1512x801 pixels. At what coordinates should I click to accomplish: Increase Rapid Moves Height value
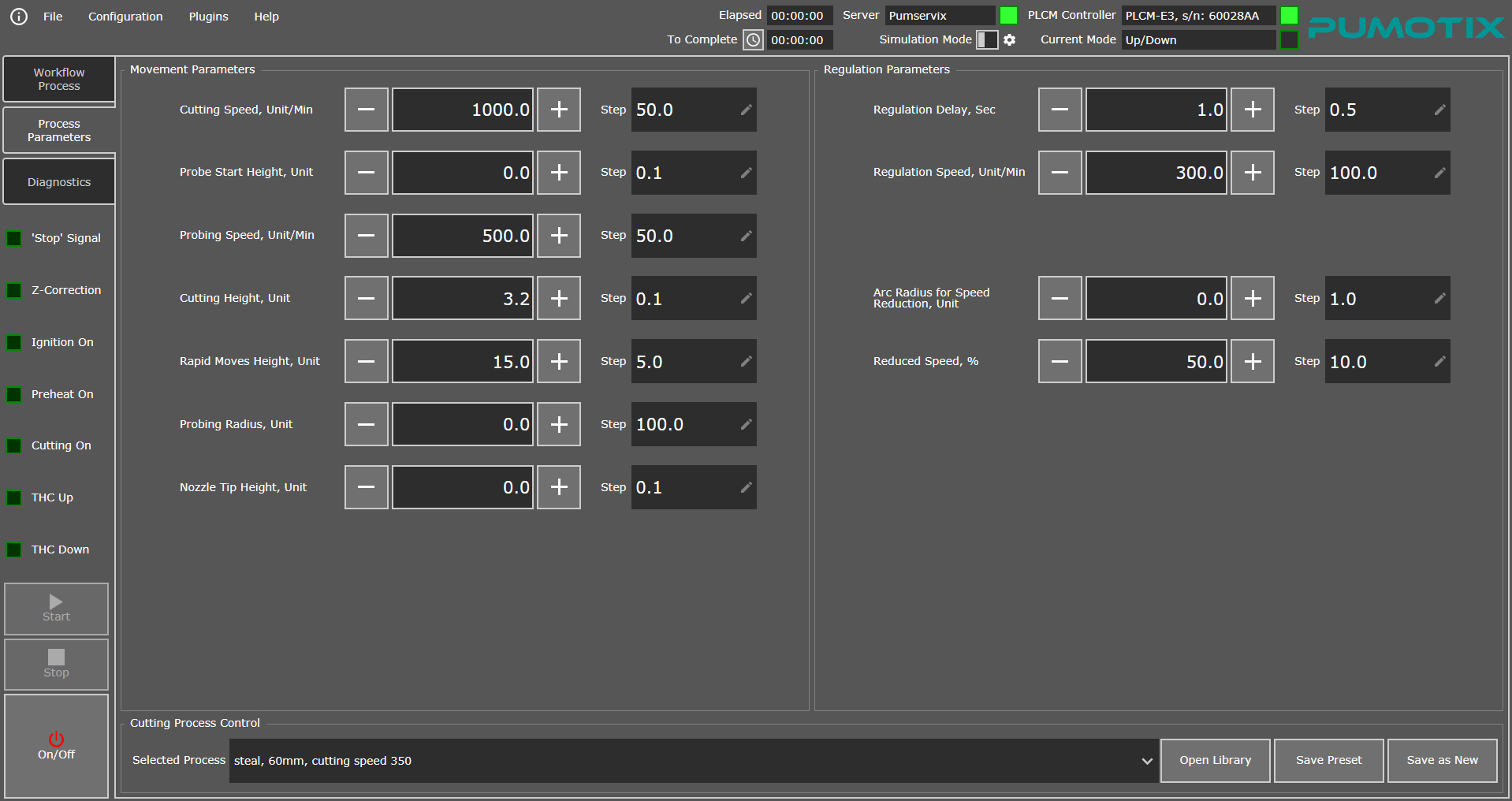559,361
